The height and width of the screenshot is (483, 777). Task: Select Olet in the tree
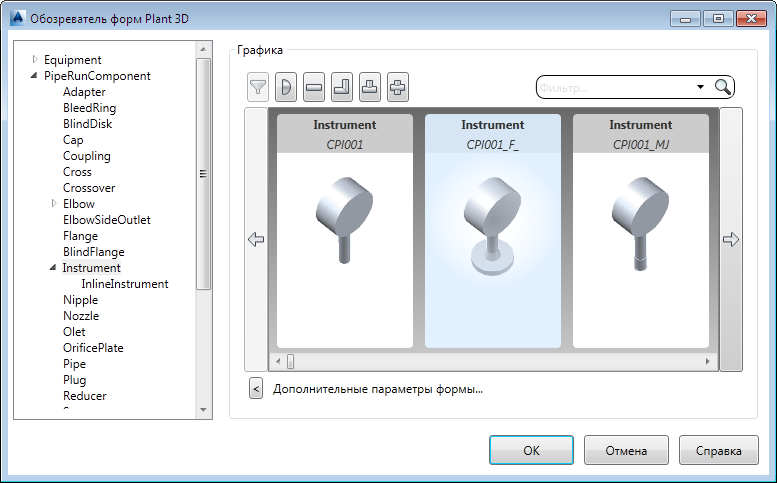(x=74, y=331)
